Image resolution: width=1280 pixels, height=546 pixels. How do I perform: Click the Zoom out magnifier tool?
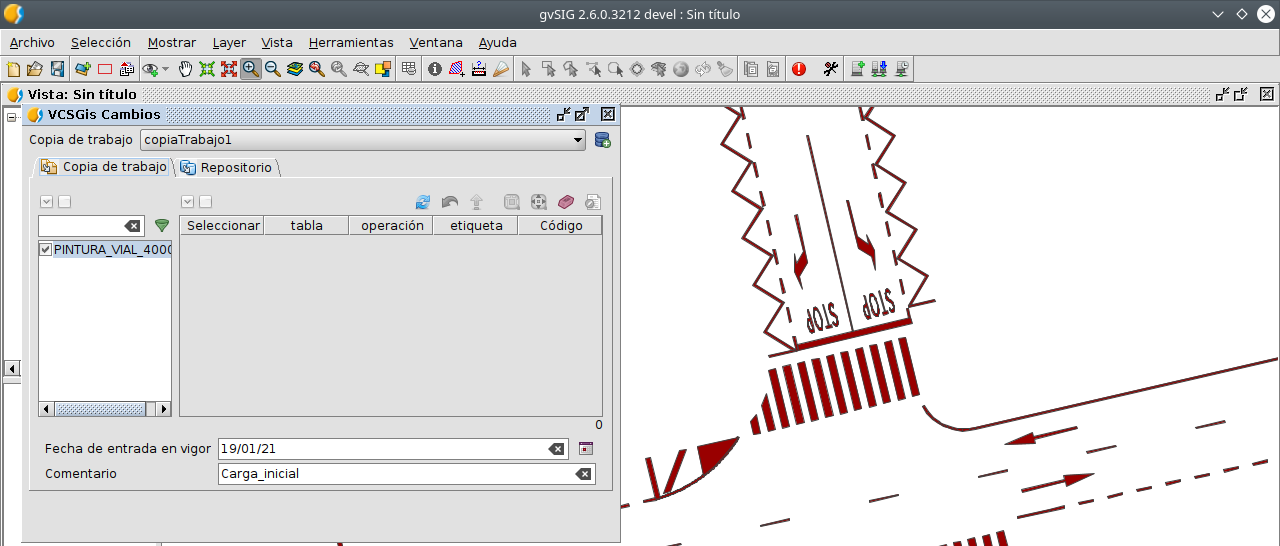[x=272, y=69]
